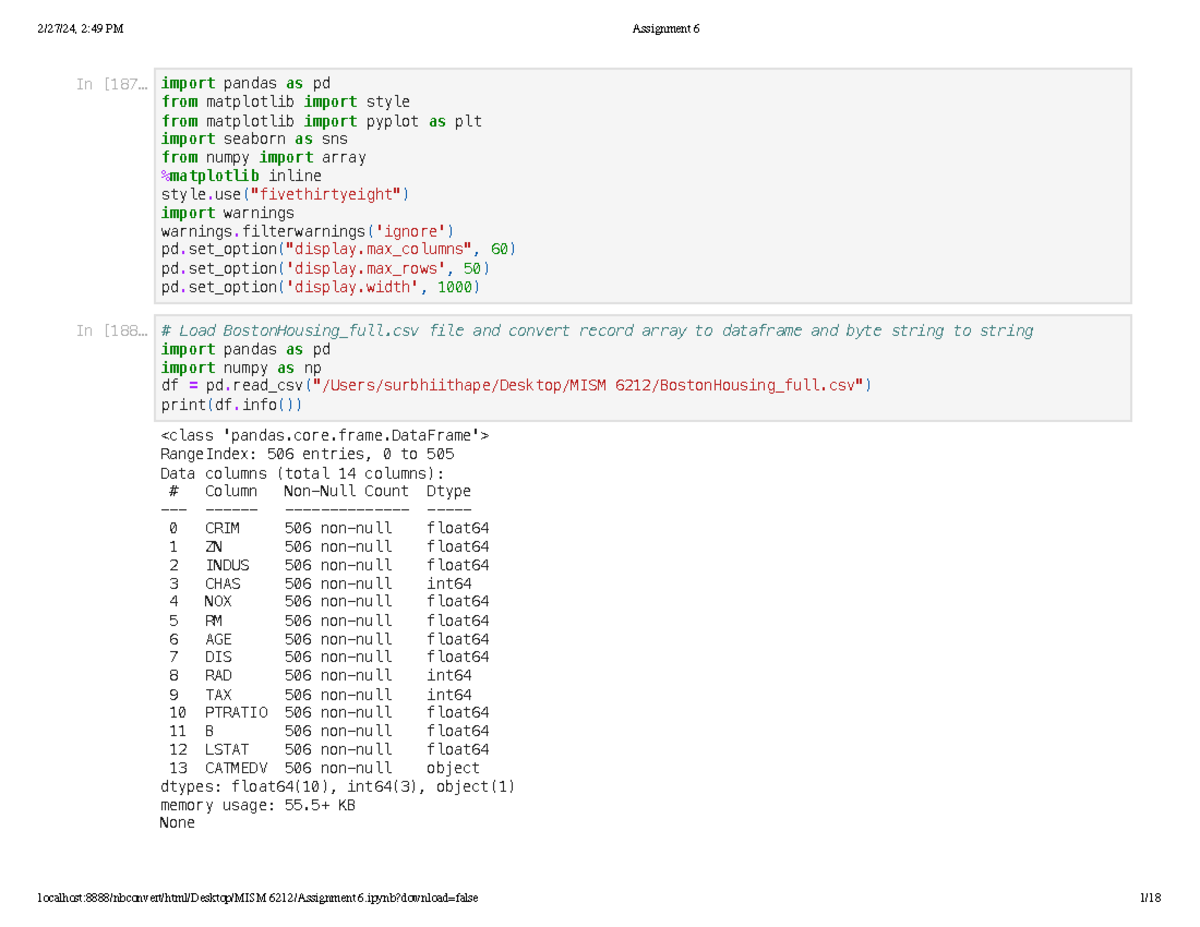Viewport: 1200px width, 927px height.
Task: Click the 1/18 page number indicator
Action: point(1150,898)
